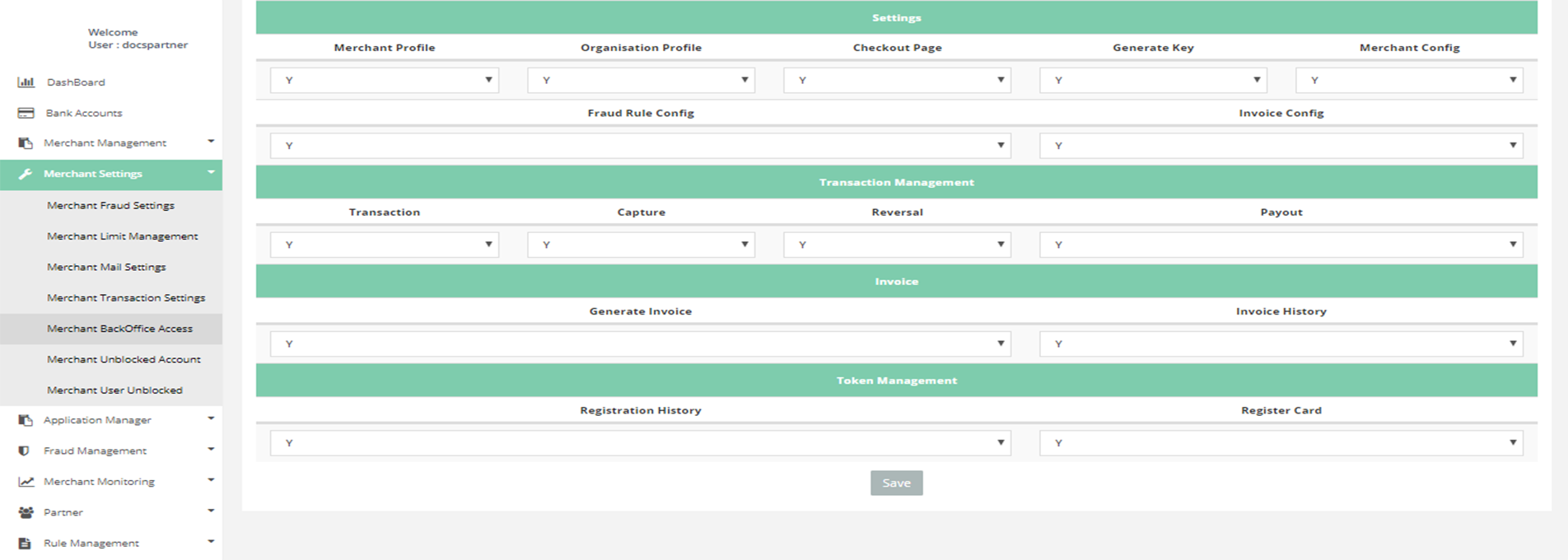Open Merchant Fraud Settings submenu item
The image size is (1568, 560).
(x=110, y=205)
